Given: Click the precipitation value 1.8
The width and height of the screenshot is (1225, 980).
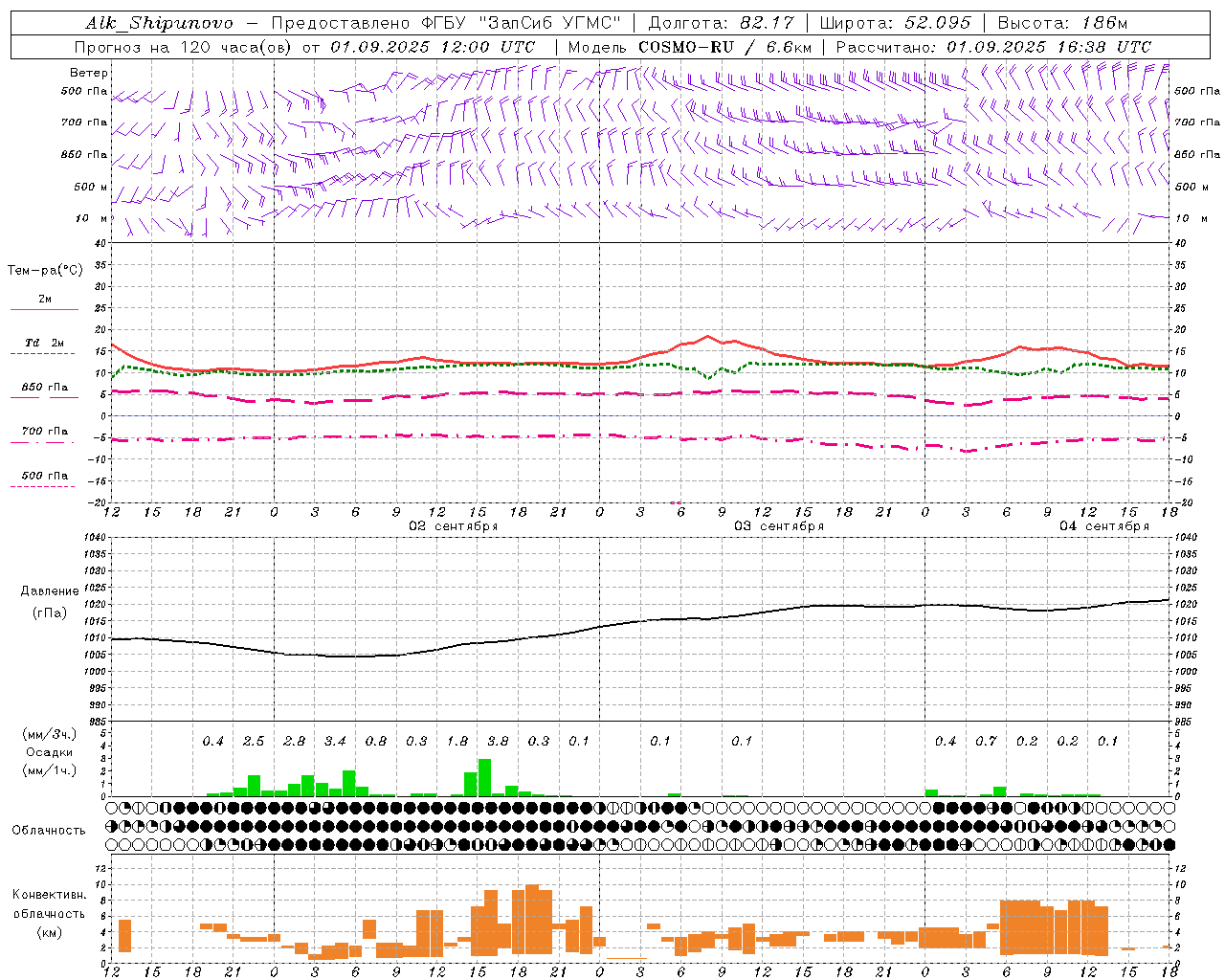Looking at the screenshot, I should 457,742.
